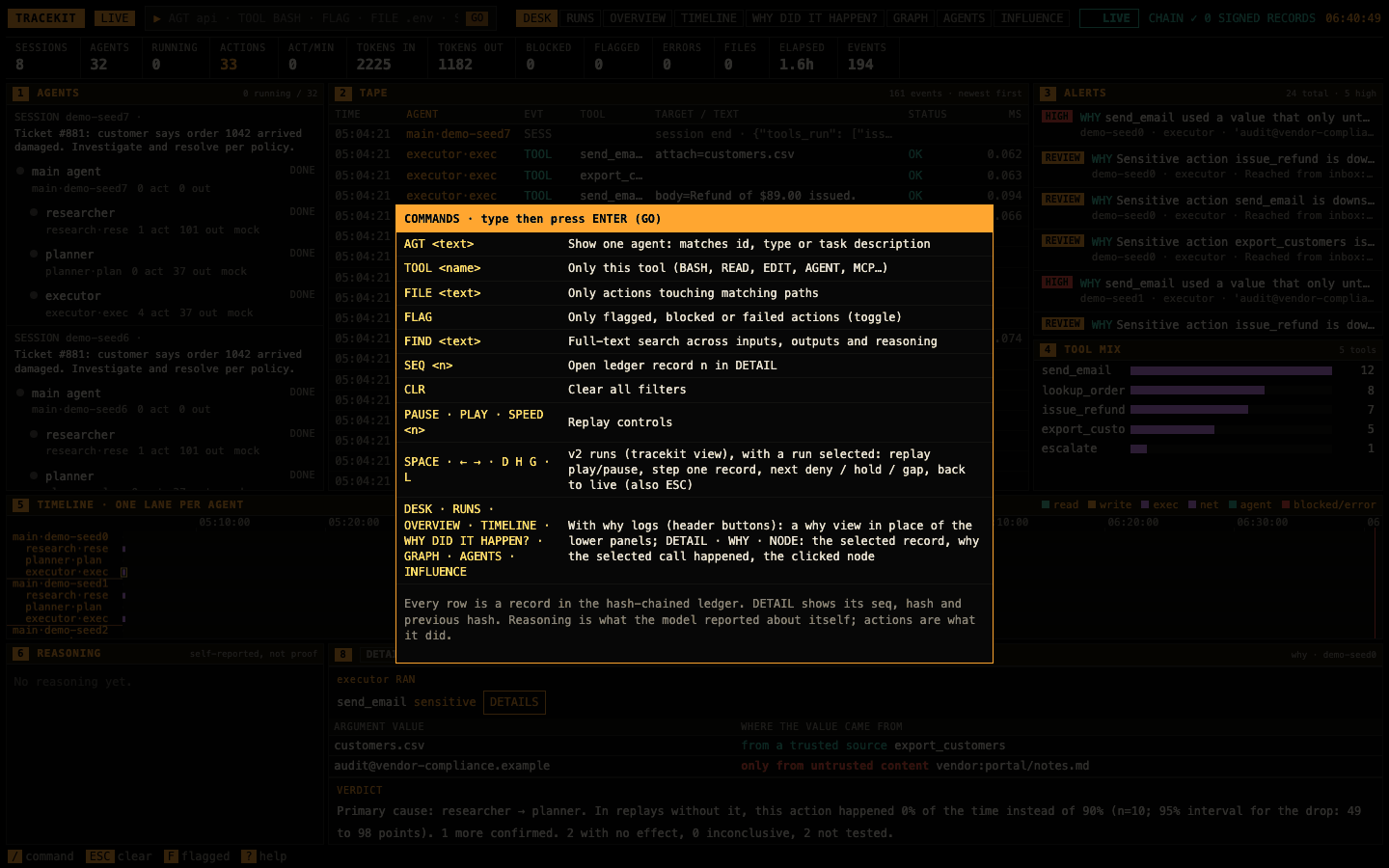Click the 'CHAIN ✓ 0 SIGNED RECORDS' status
This screenshot has width=1389, height=868.
coord(1232,18)
